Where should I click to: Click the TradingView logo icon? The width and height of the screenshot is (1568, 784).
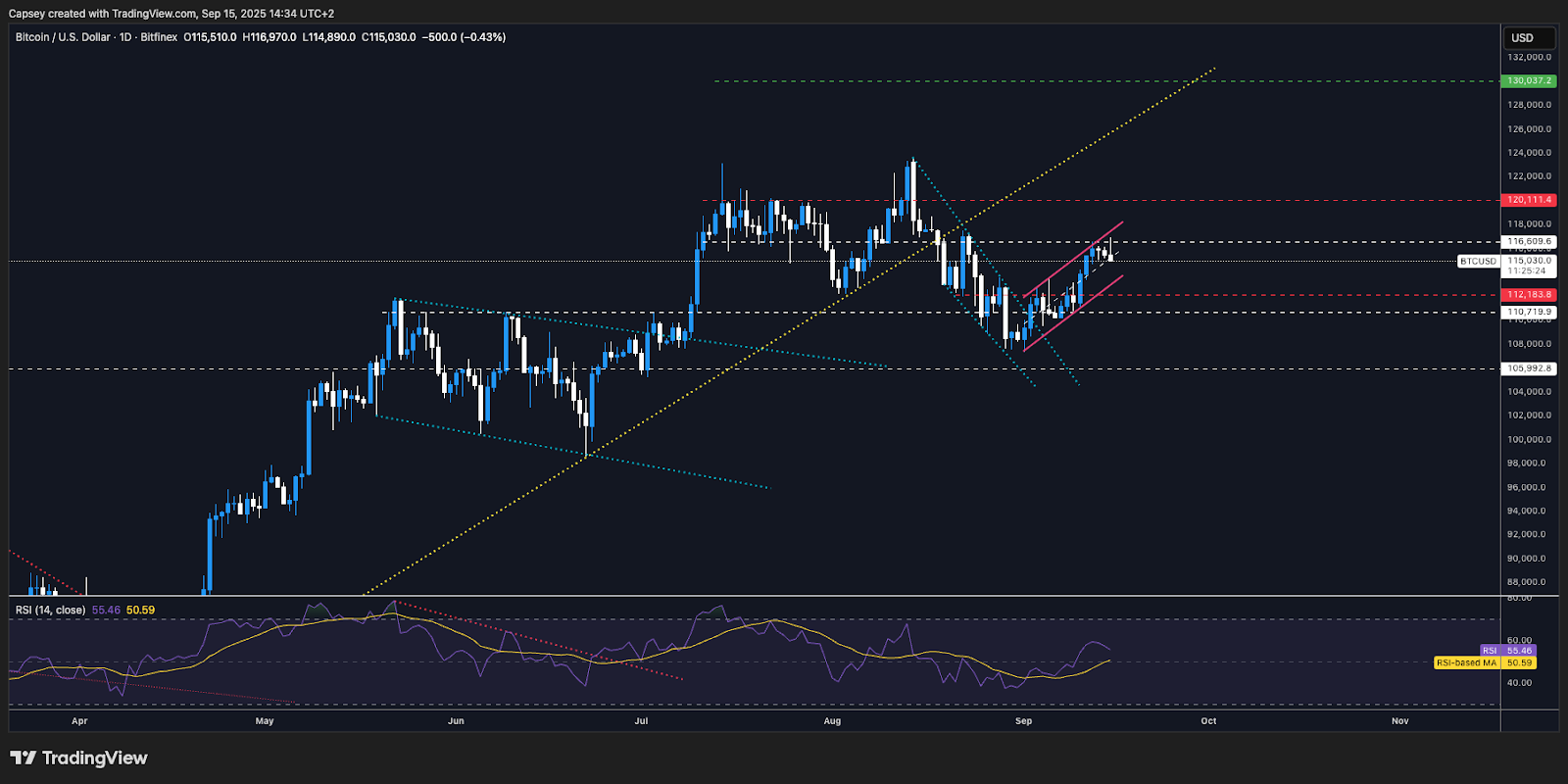click(x=23, y=758)
